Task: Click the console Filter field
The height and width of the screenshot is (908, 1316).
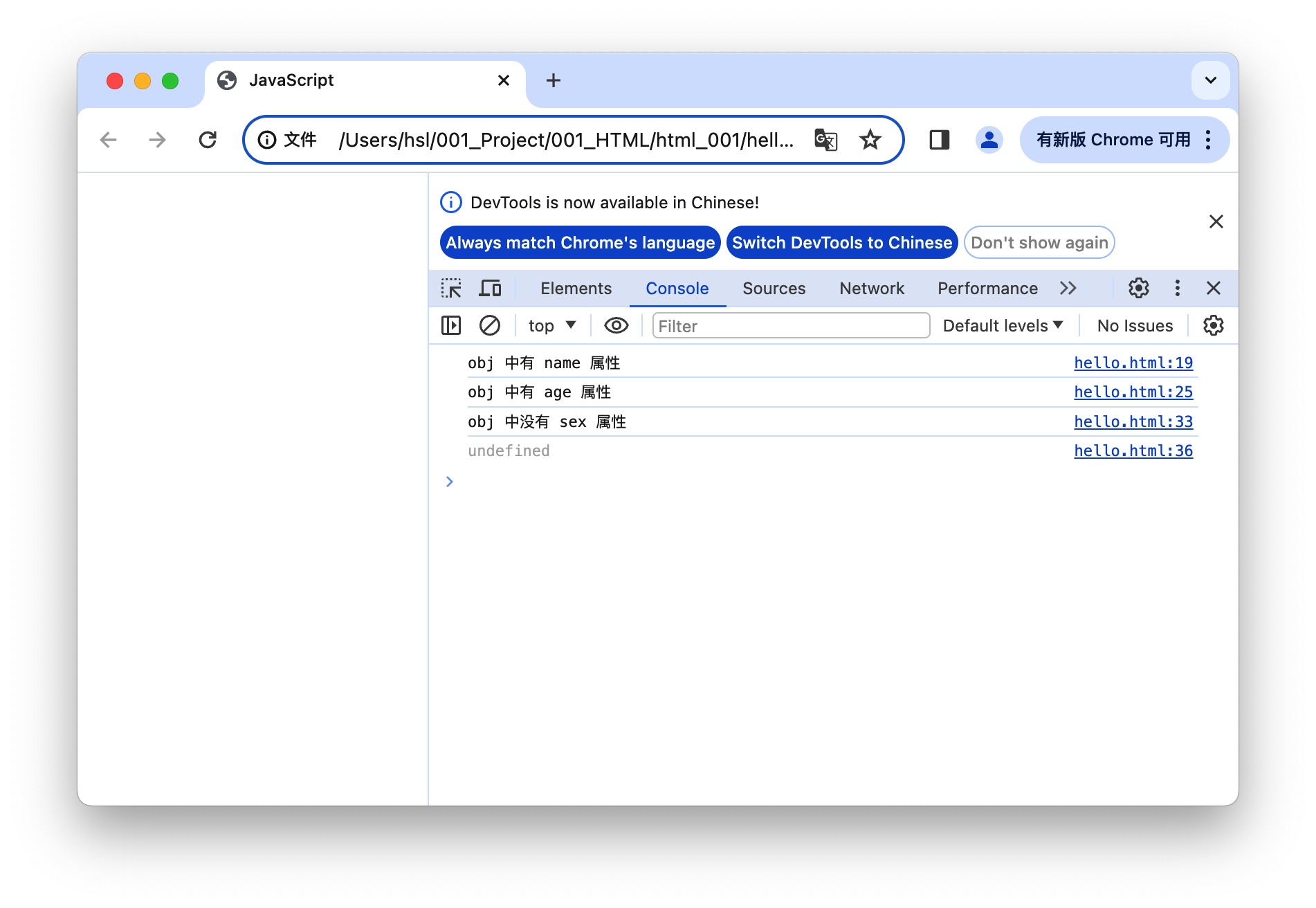Action: coord(791,325)
